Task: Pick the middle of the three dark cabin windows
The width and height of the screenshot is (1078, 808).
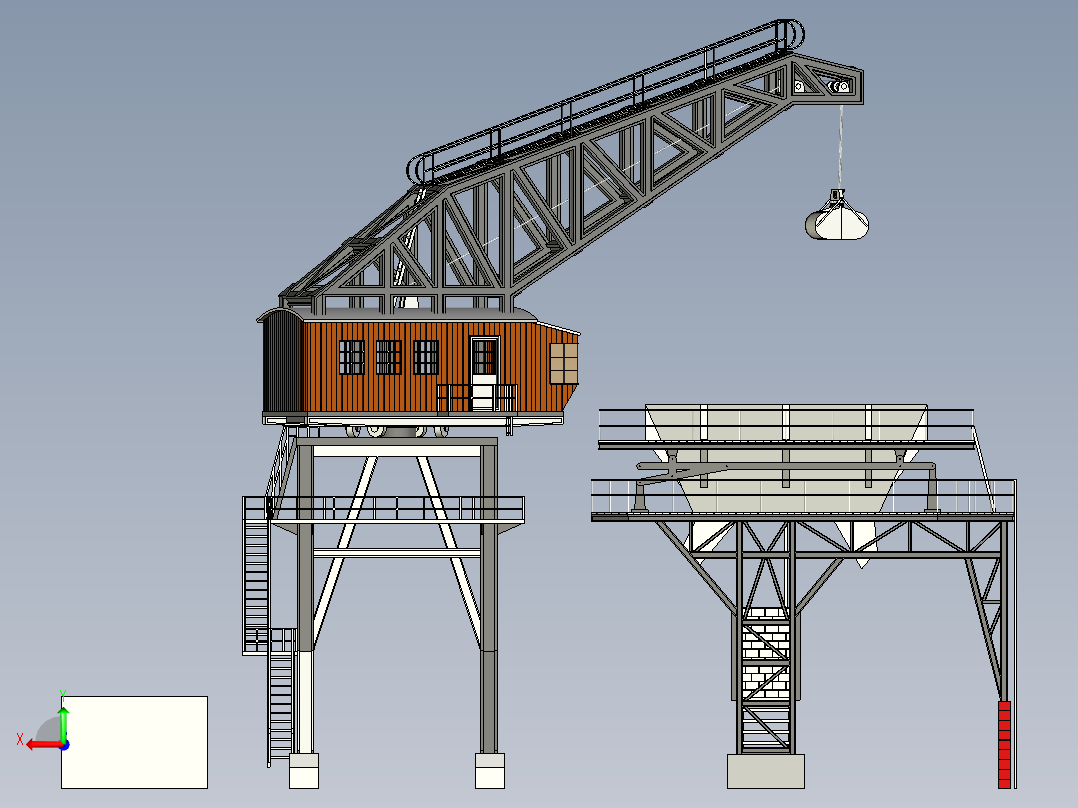Action: [388, 358]
